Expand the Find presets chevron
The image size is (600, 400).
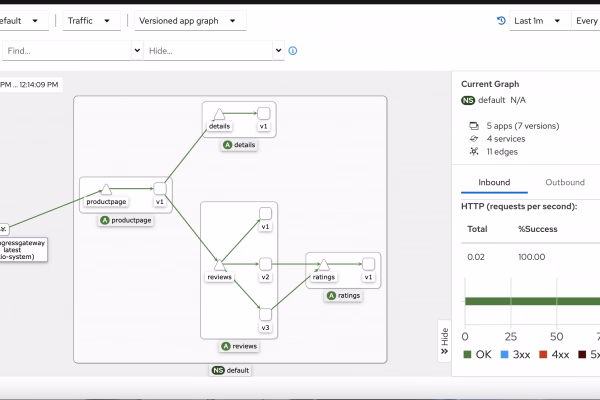click(x=137, y=51)
